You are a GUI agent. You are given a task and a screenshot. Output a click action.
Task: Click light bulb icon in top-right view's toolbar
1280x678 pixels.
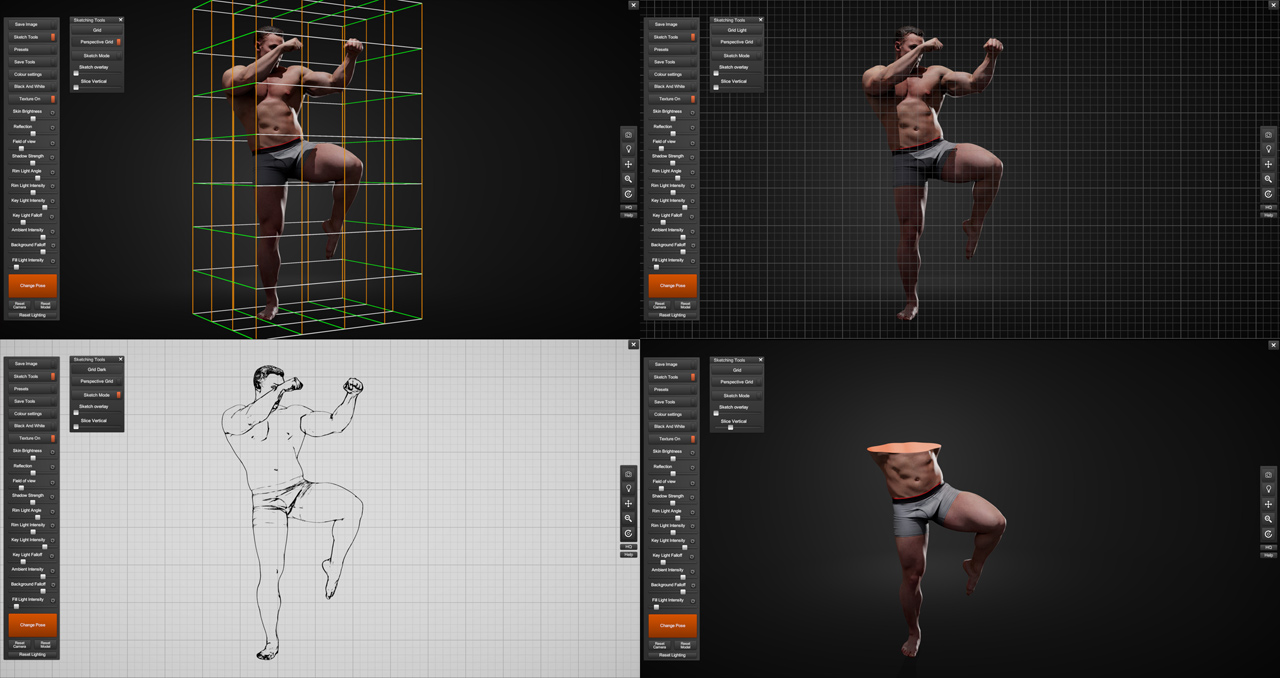[1268, 149]
